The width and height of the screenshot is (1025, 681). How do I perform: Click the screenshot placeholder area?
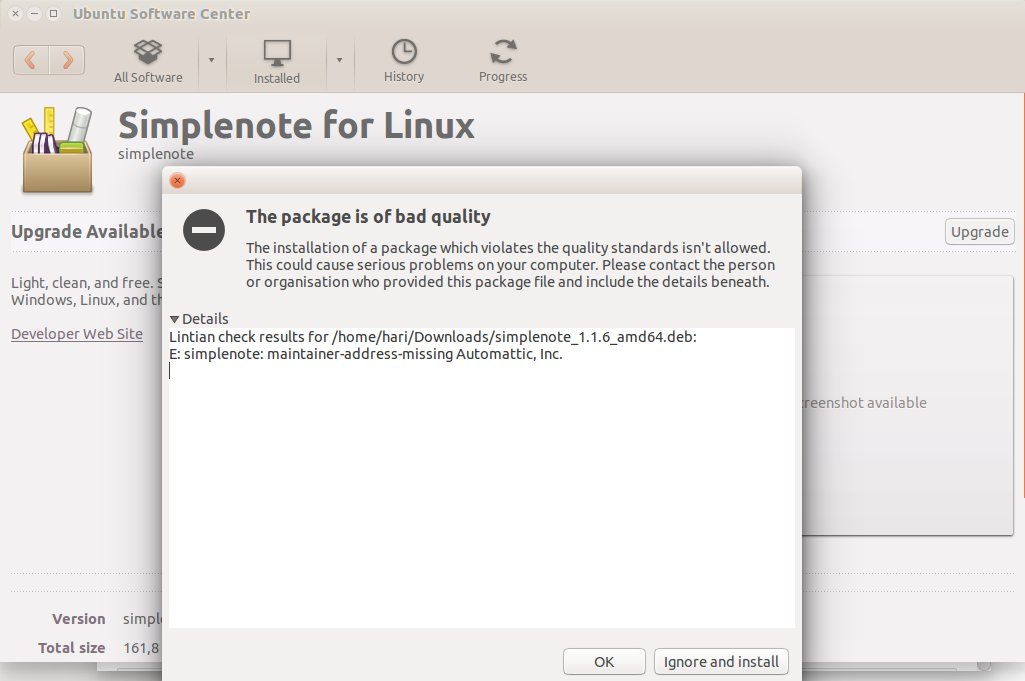coord(907,405)
